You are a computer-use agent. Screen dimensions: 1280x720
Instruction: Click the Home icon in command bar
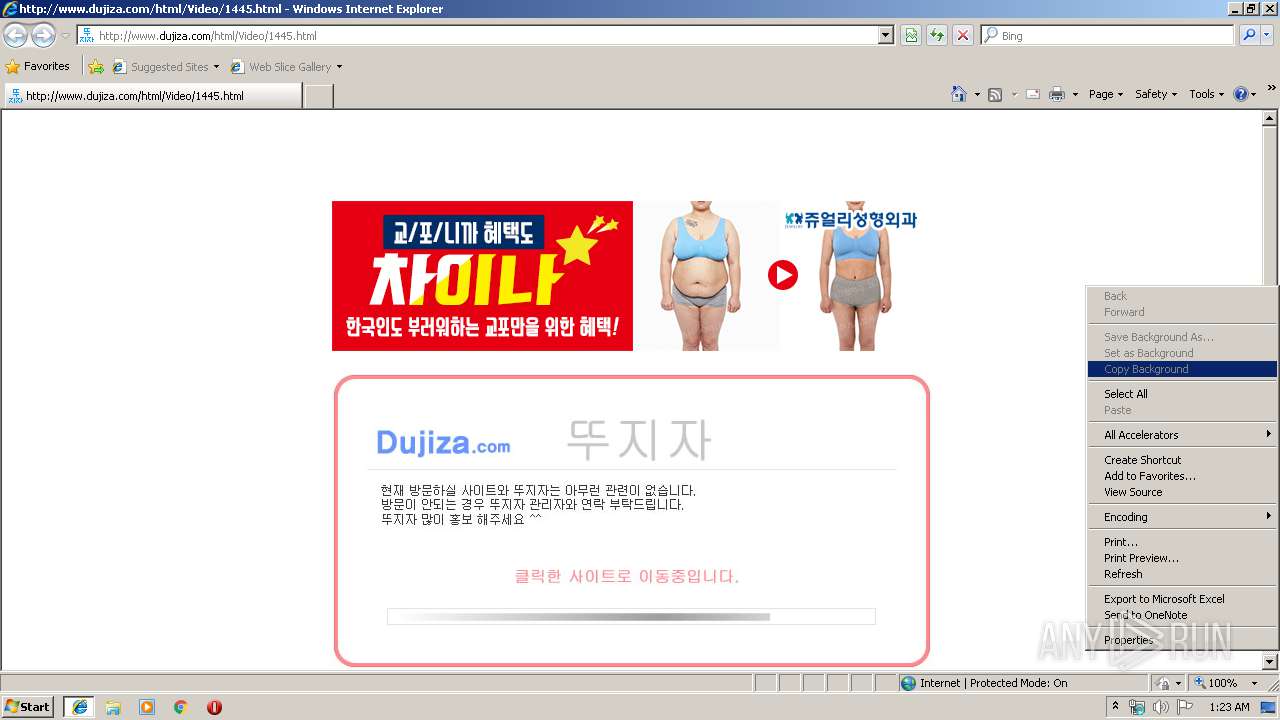pos(958,94)
